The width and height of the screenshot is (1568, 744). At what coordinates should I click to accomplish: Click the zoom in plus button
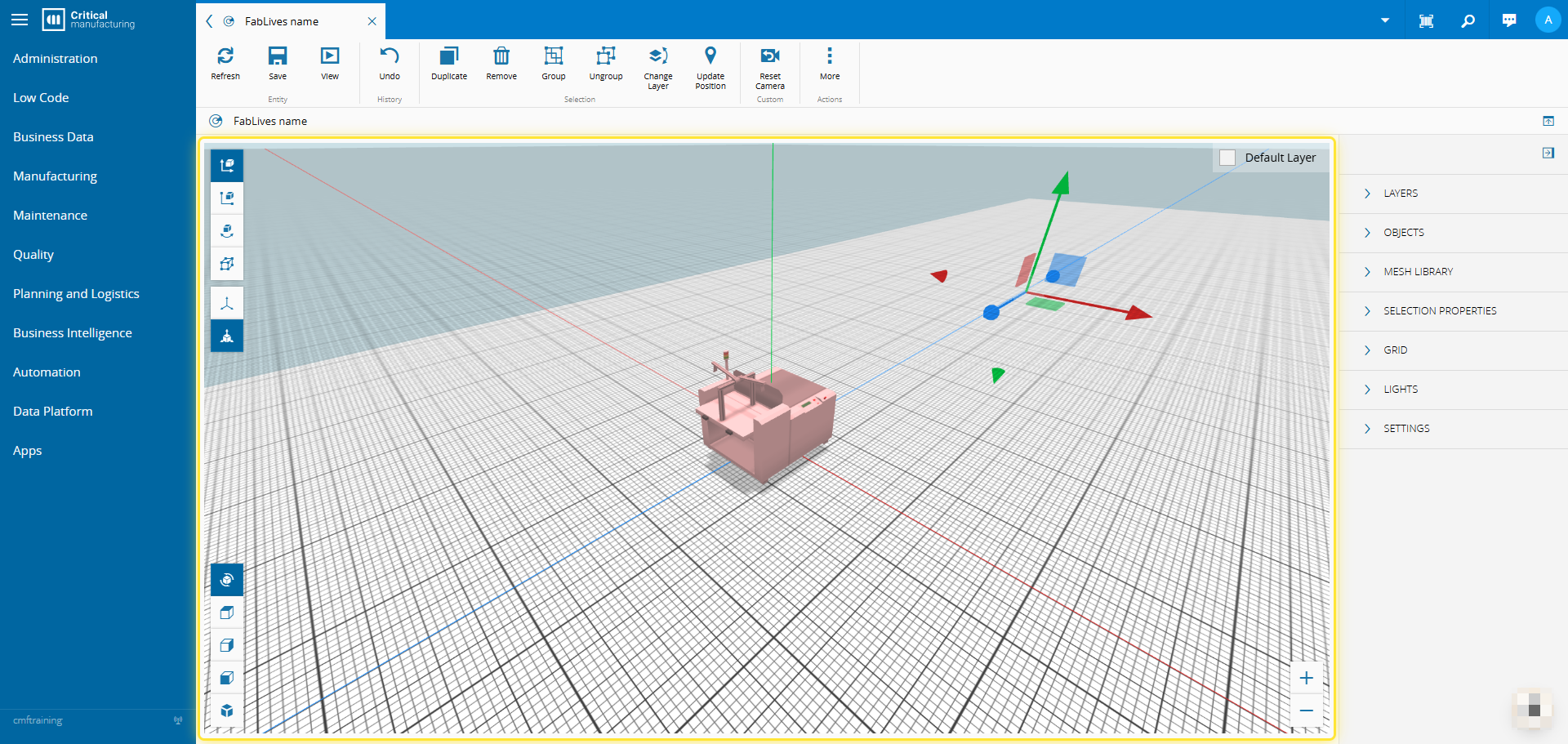coord(1307,678)
